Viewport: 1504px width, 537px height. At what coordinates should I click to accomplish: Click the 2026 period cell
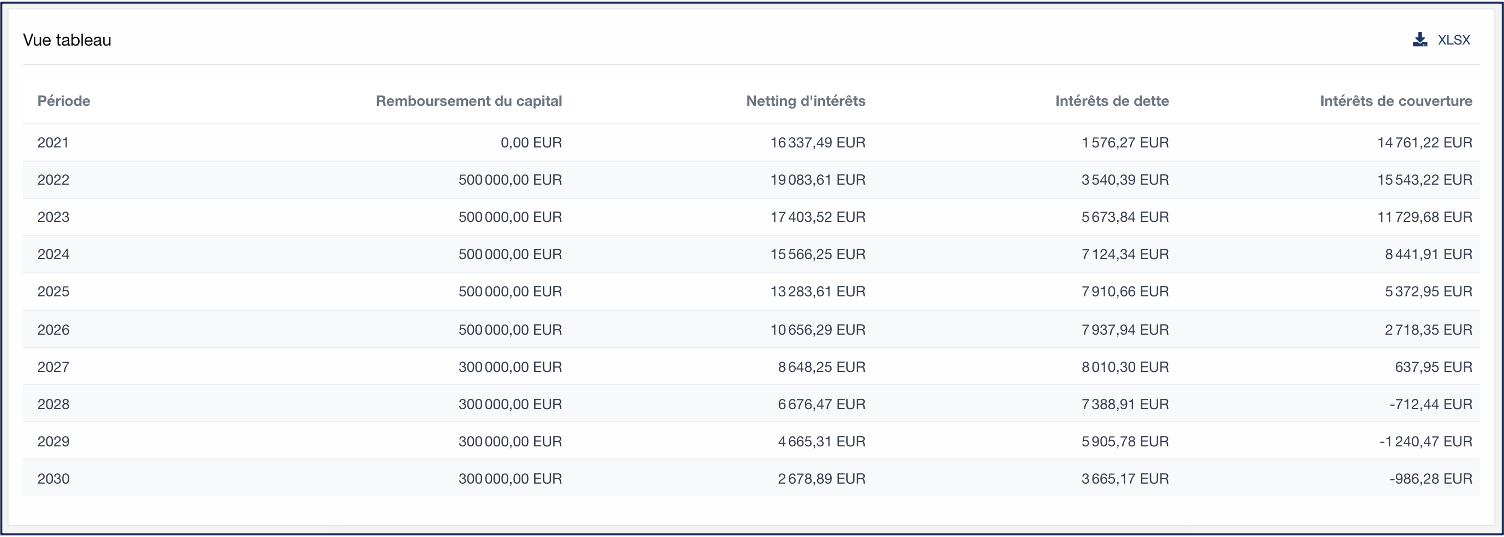click(53, 330)
